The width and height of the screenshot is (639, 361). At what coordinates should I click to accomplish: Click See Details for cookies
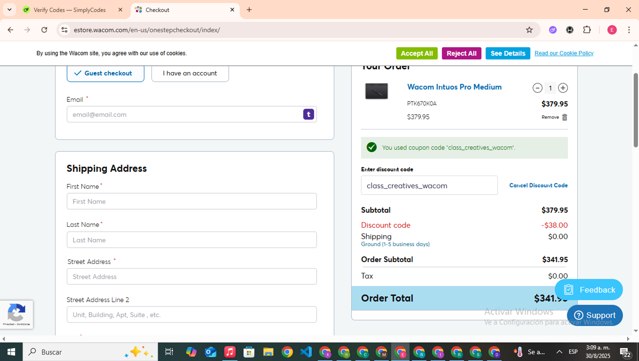(508, 53)
